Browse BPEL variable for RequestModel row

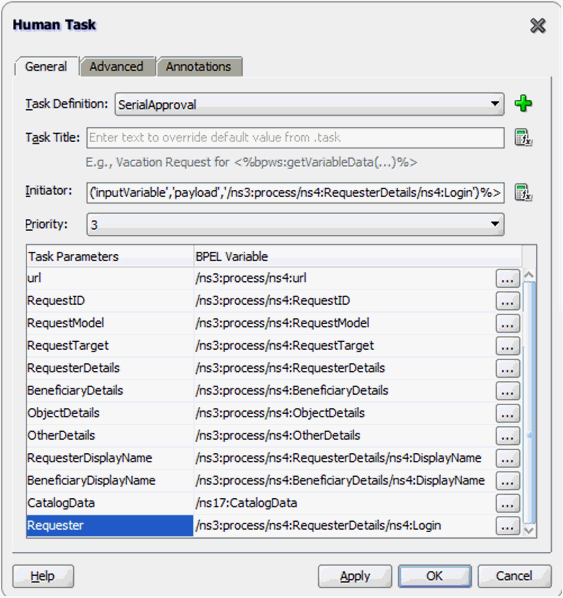507,323
